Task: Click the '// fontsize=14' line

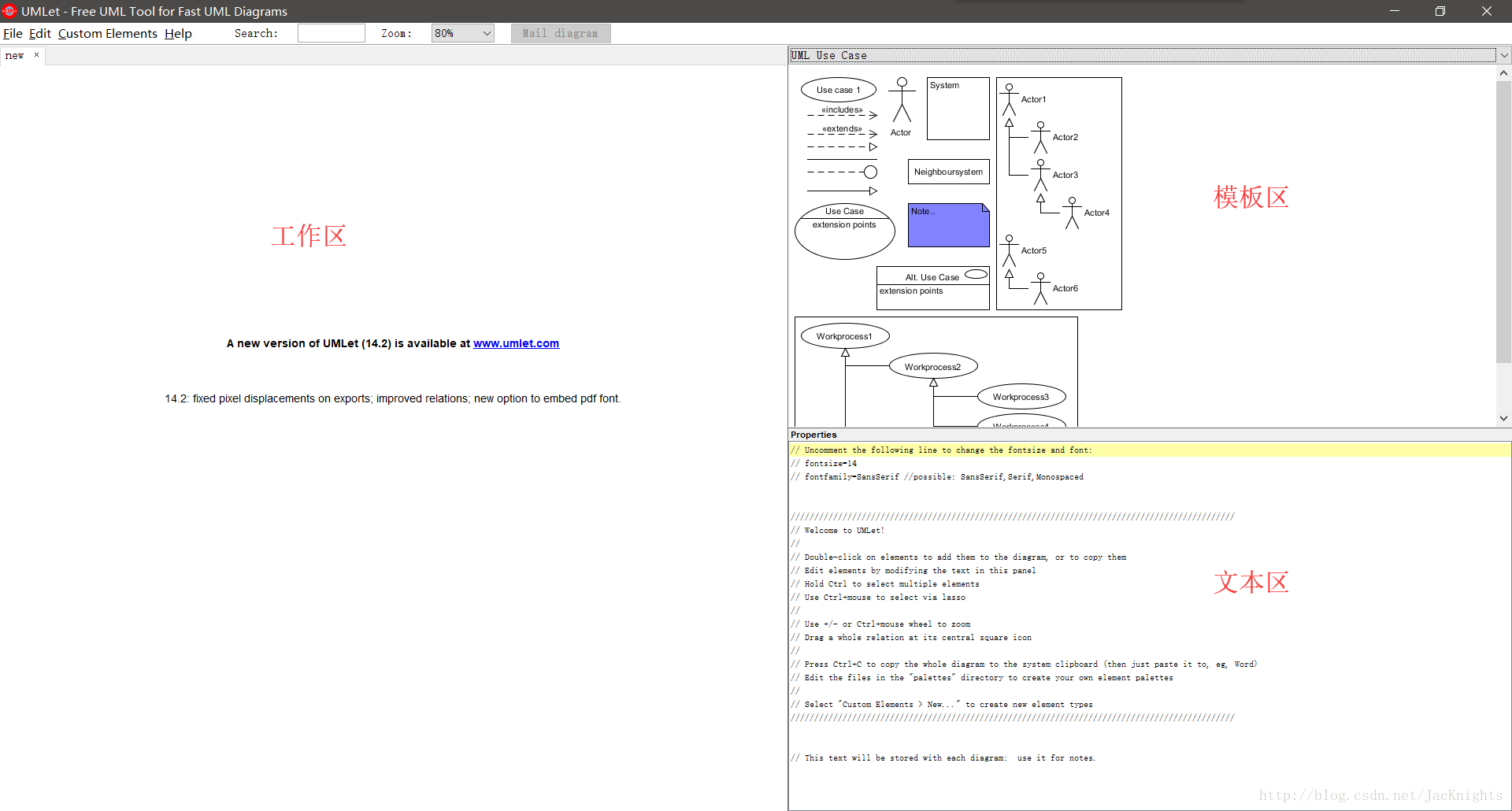Action: (824, 464)
